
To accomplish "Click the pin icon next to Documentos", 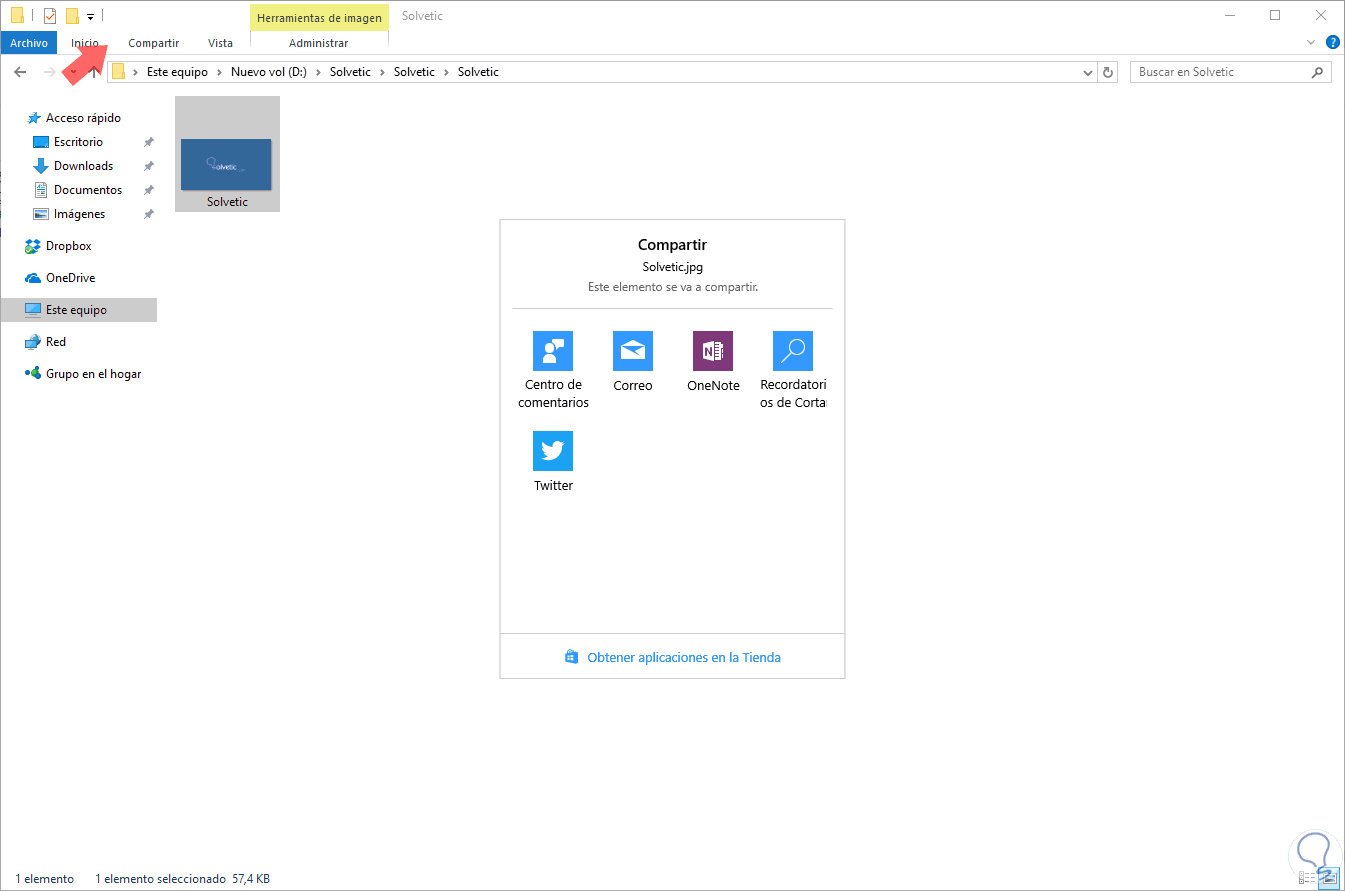I will click(x=149, y=190).
